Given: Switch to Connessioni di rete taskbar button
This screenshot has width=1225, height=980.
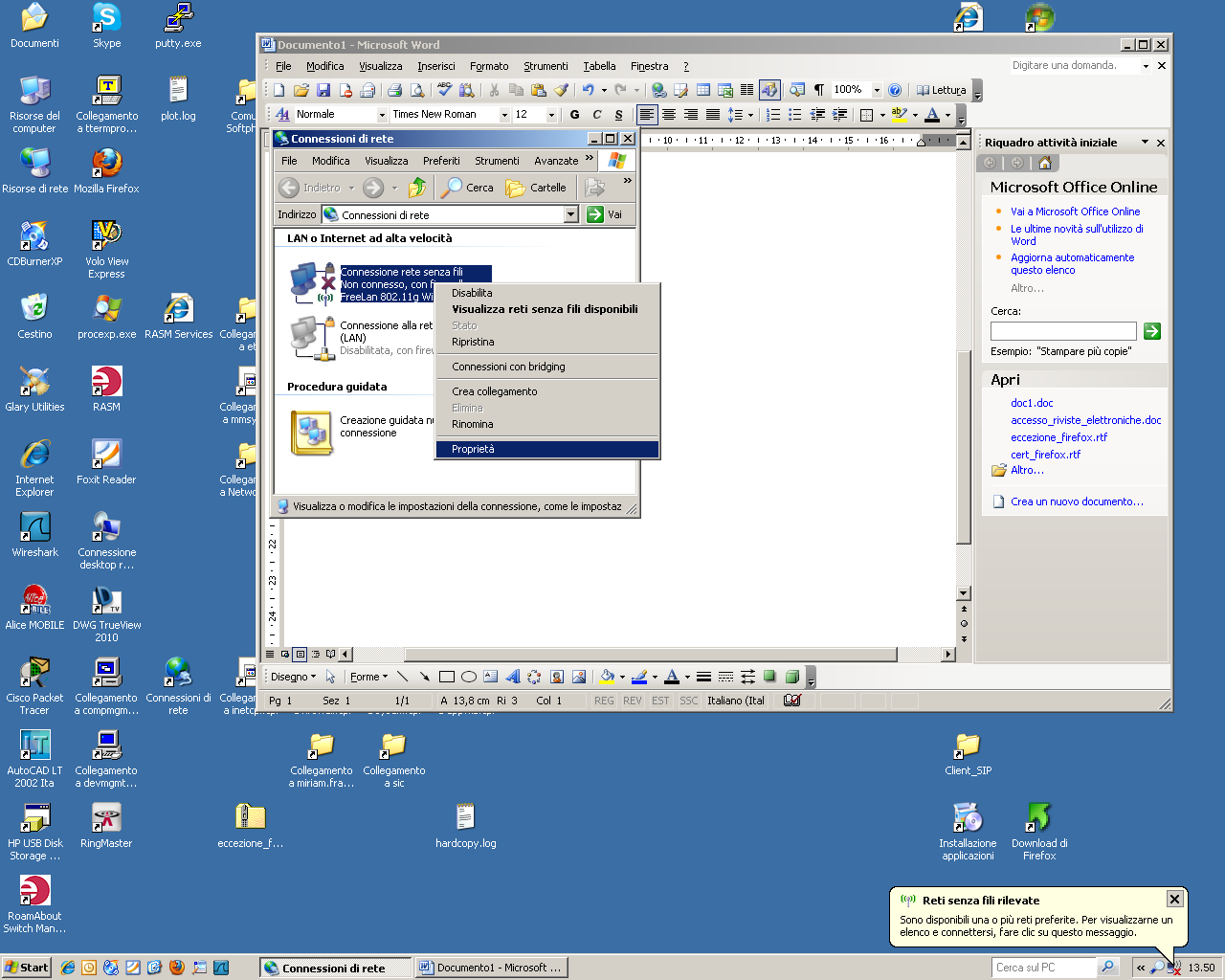Looking at the screenshot, I should pyautogui.click(x=335, y=968).
